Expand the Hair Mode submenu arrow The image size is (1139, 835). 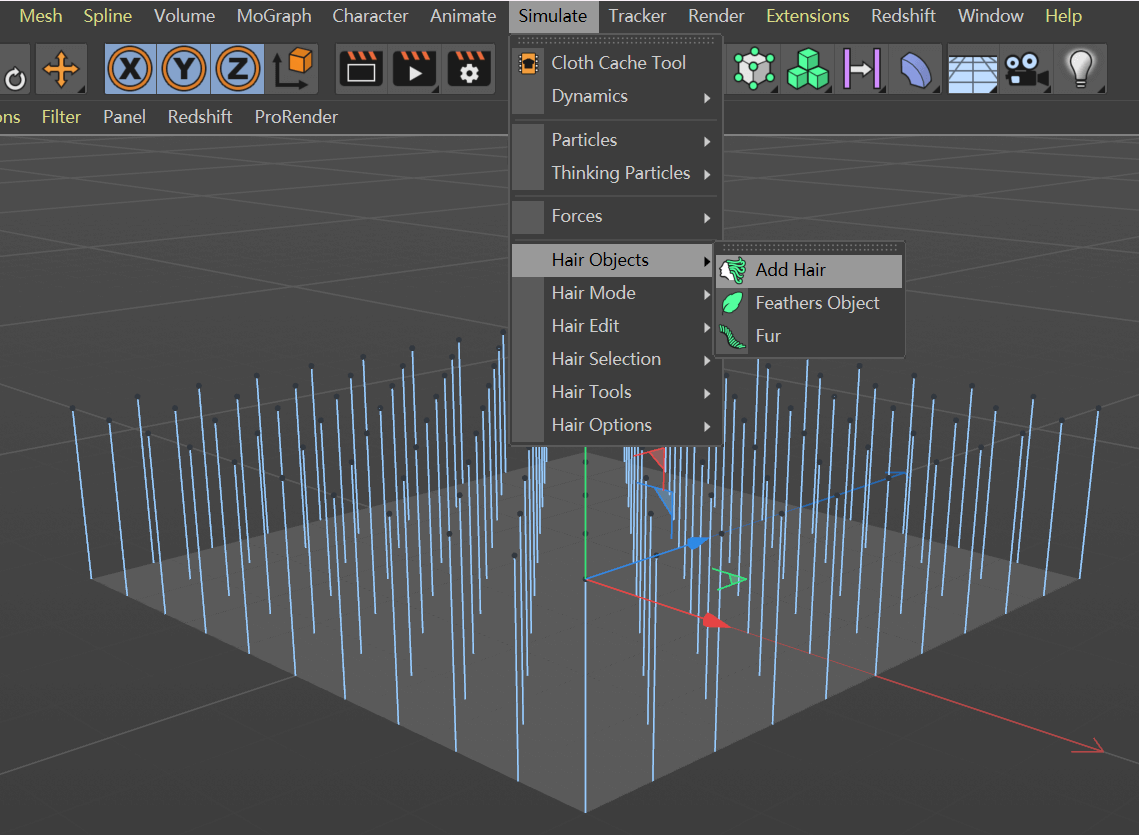[x=707, y=294]
